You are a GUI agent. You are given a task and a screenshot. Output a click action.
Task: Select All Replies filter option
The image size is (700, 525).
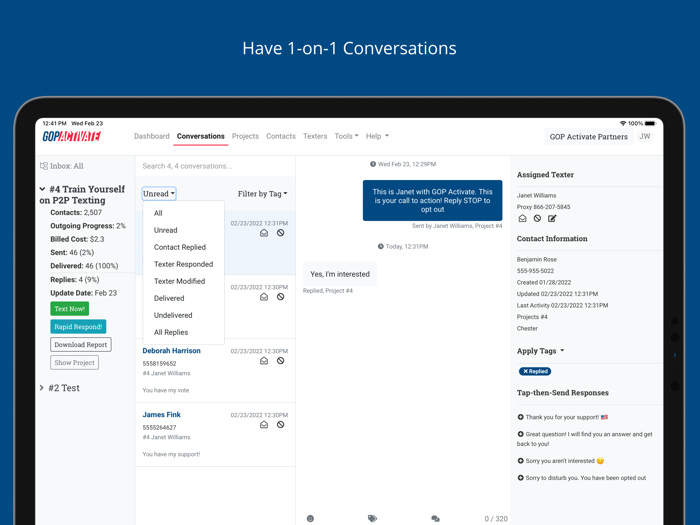point(183,332)
